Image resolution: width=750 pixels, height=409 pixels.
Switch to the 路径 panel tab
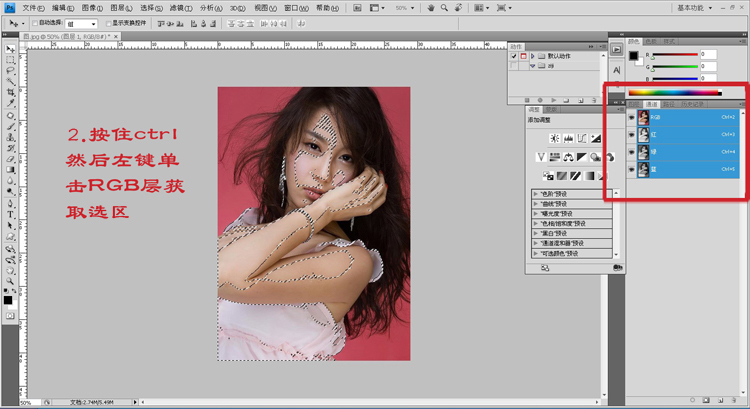pos(668,103)
